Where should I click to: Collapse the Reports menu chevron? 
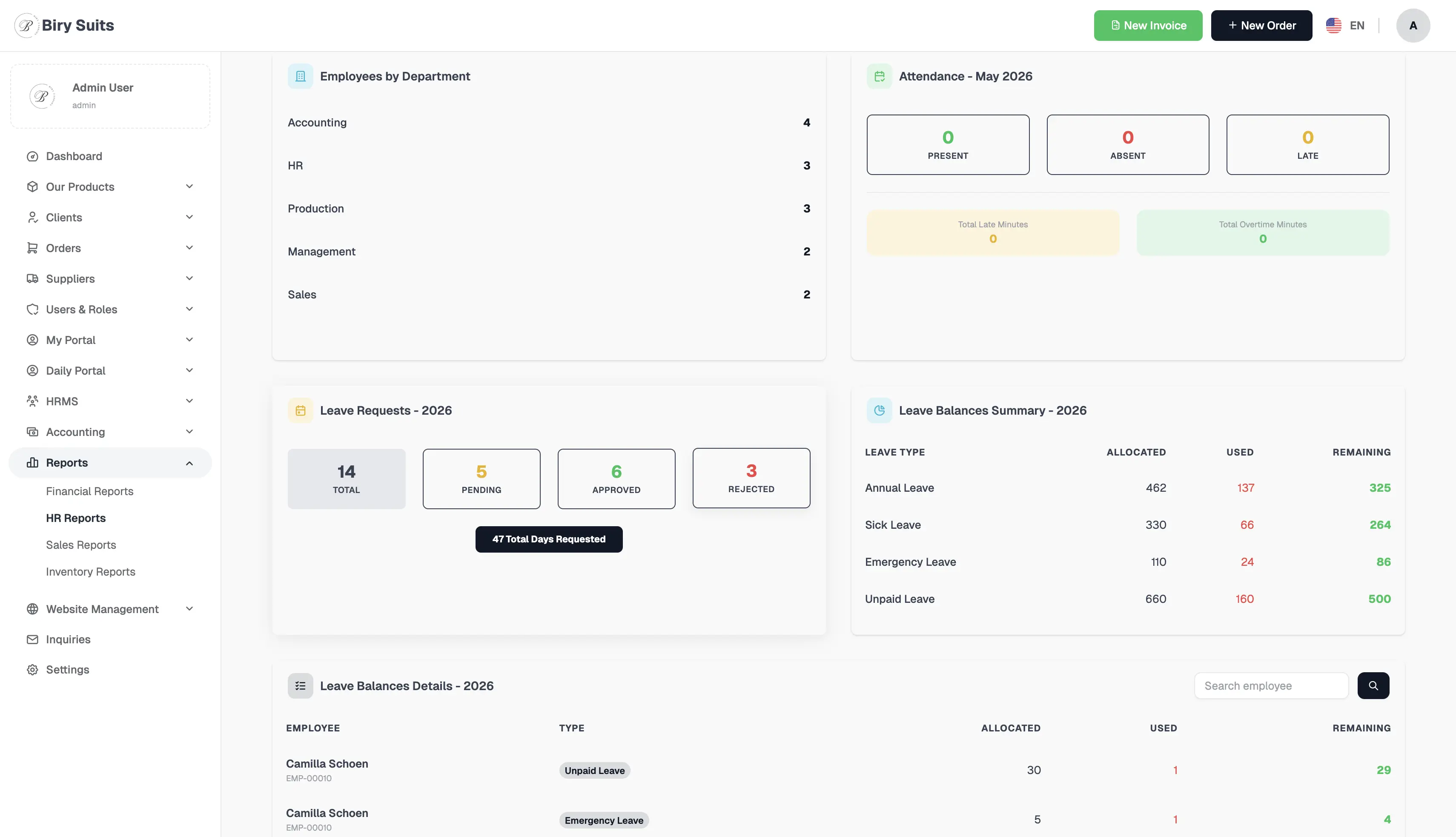(189, 463)
